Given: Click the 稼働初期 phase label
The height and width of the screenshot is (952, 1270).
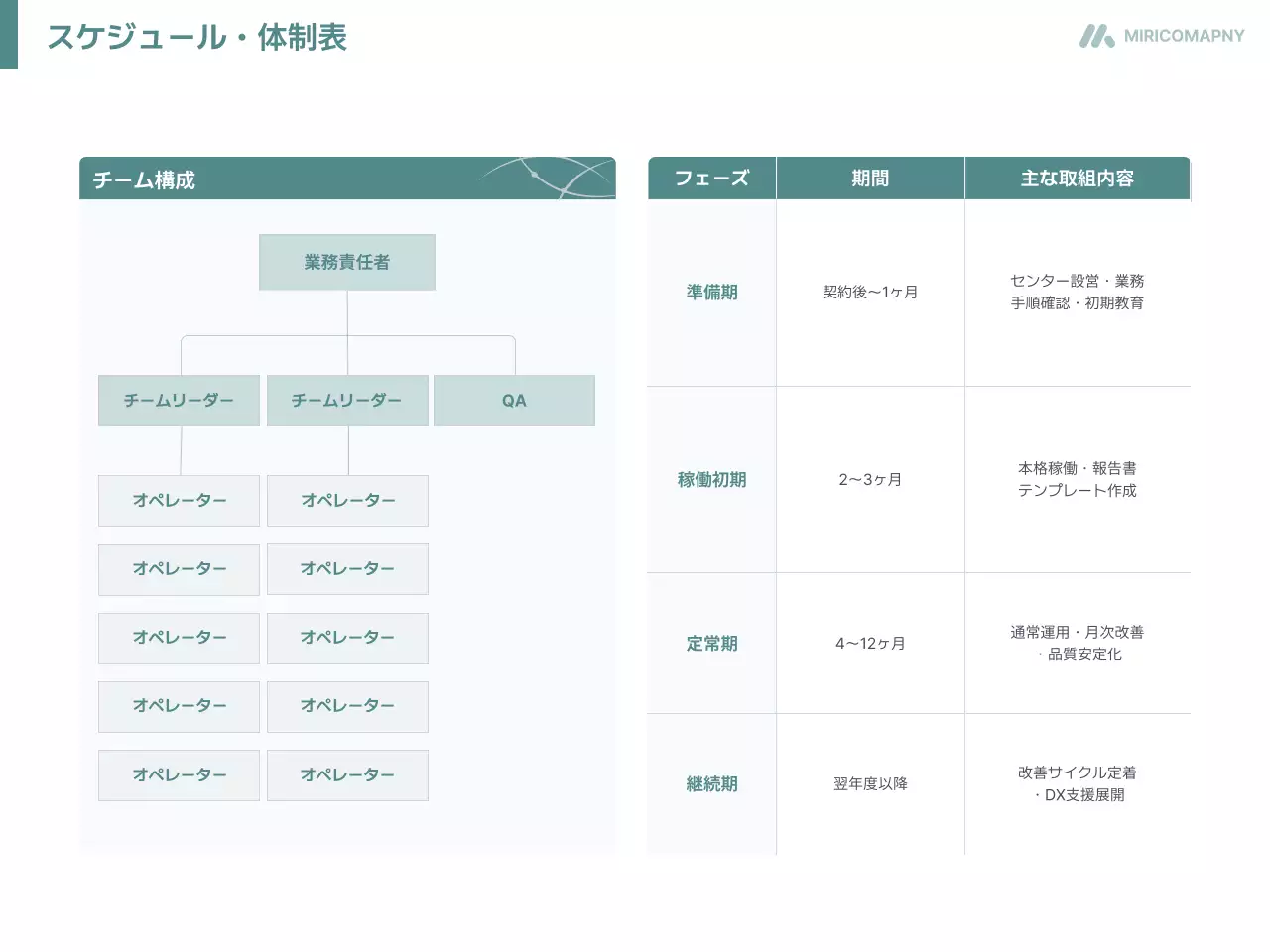Looking at the screenshot, I should [x=710, y=478].
